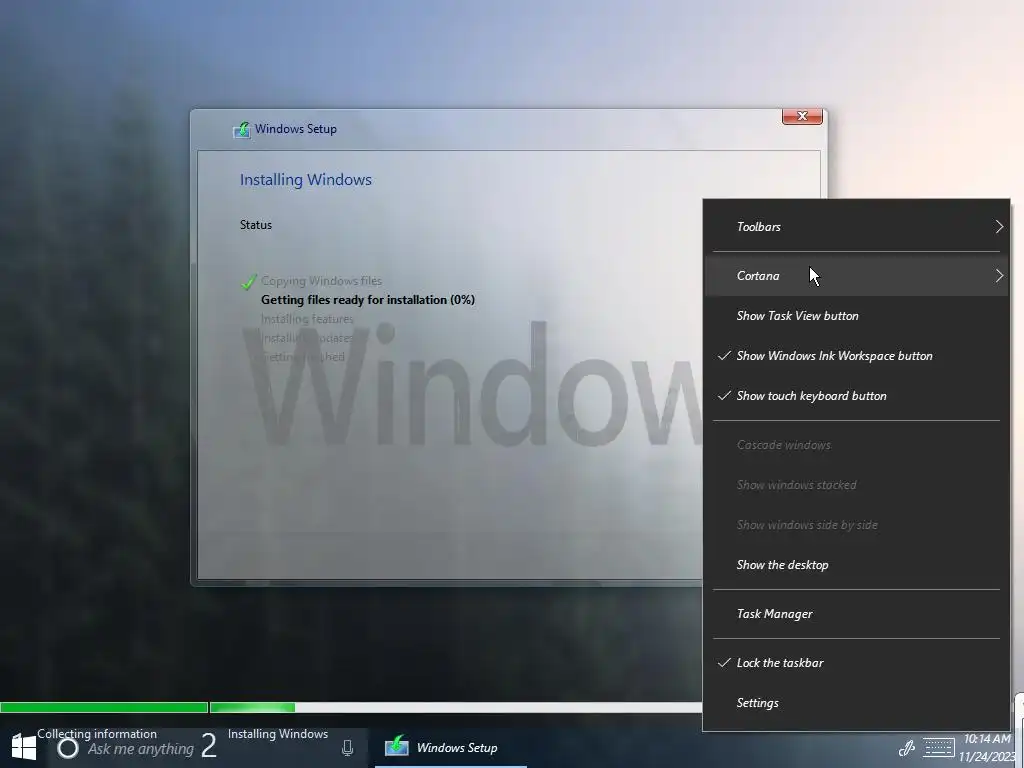Image resolution: width=1024 pixels, height=768 pixels.
Task: Open the touch keyboard tray icon
Action: click(x=938, y=747)
